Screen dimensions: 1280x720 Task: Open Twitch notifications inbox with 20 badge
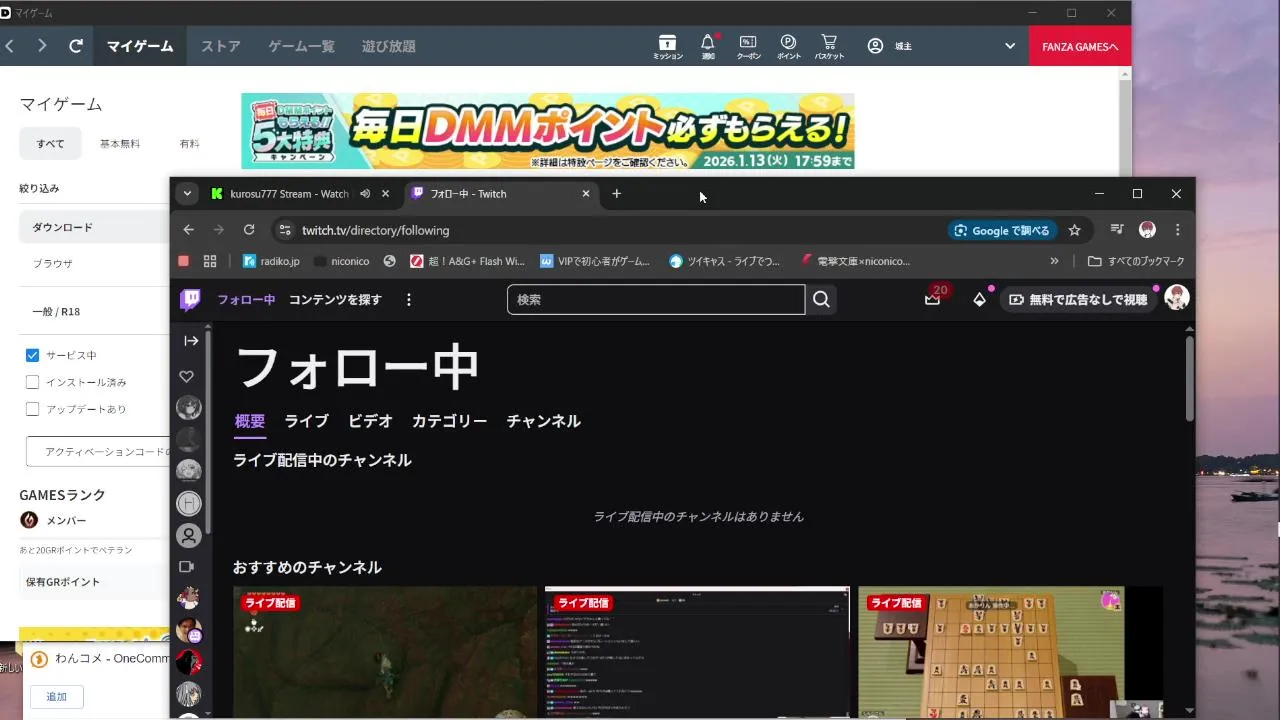click(x=933, y=299)
